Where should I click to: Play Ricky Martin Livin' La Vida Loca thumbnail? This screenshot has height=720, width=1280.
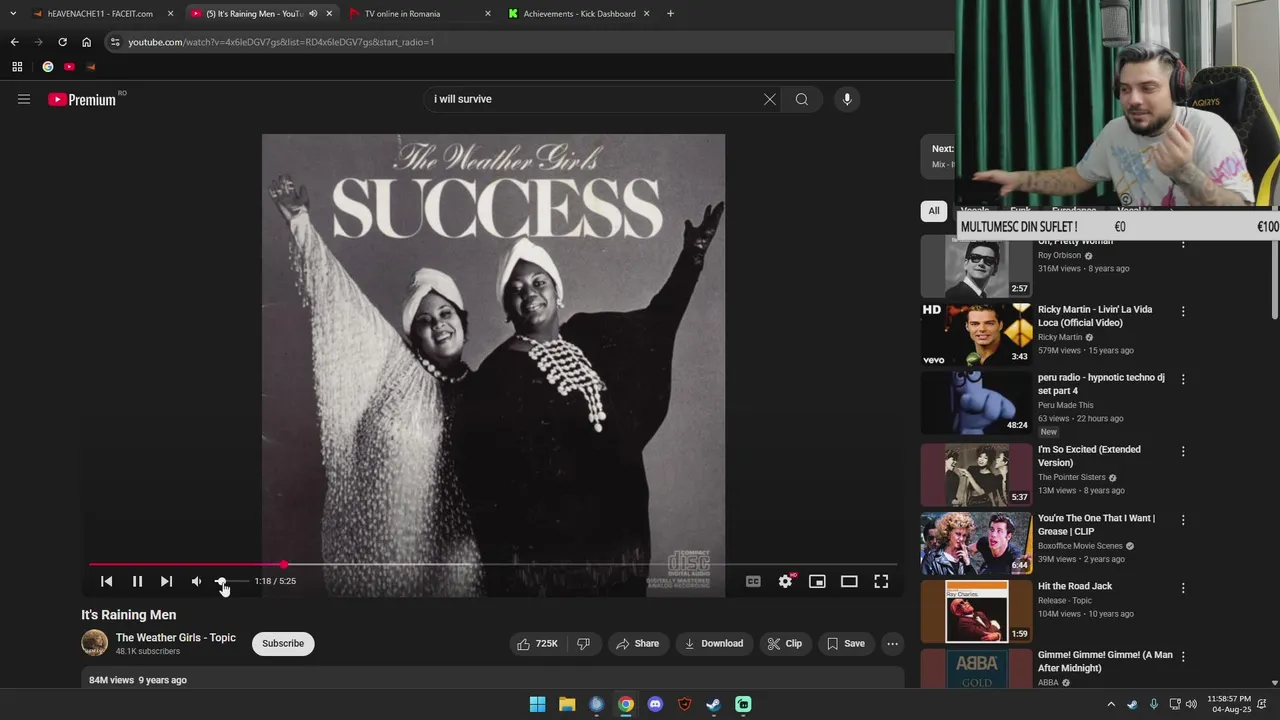click(976, 335)
